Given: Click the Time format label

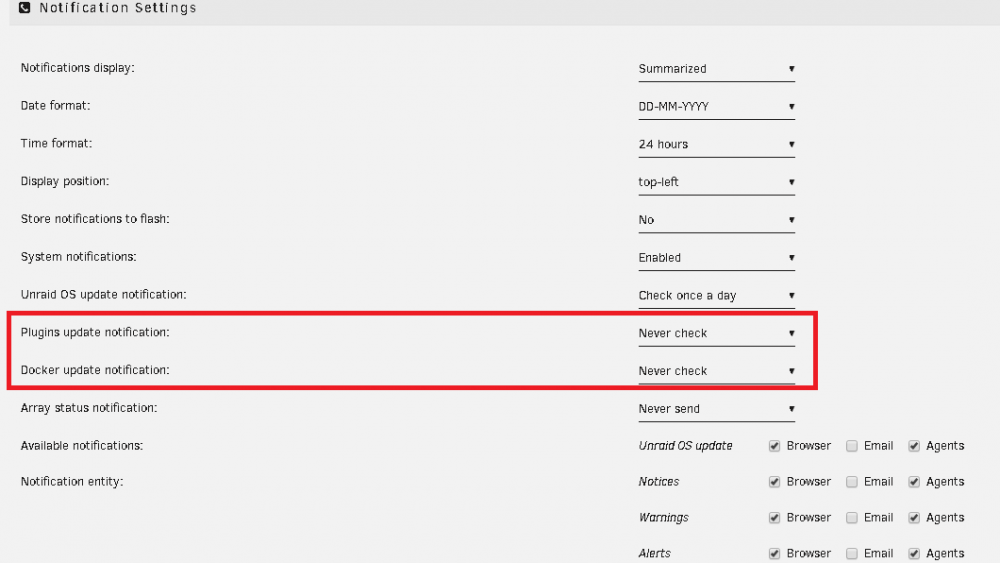Looking at the screenshot, I should point(56,143).
